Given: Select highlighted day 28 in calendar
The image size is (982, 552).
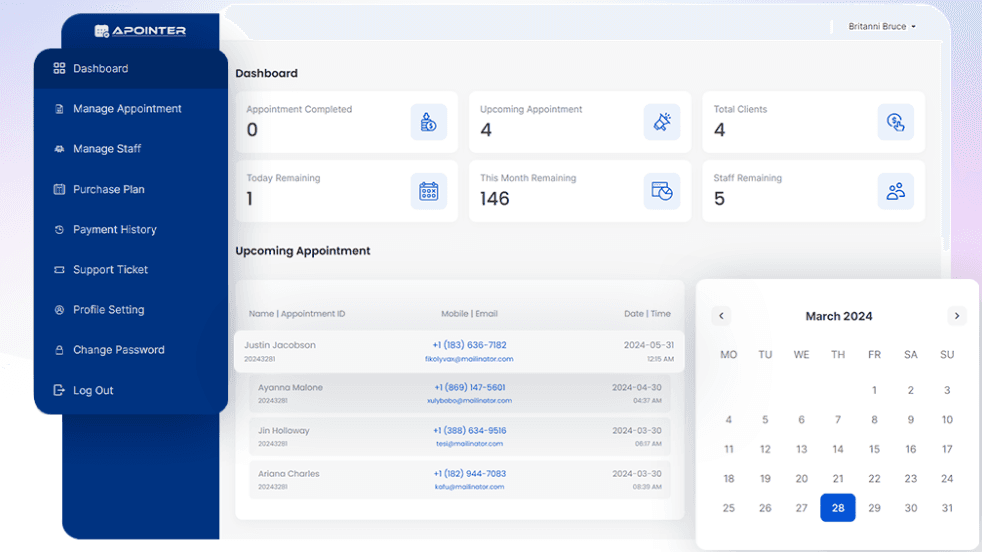Looking at the screenshot, I should (x=838, y=508).
